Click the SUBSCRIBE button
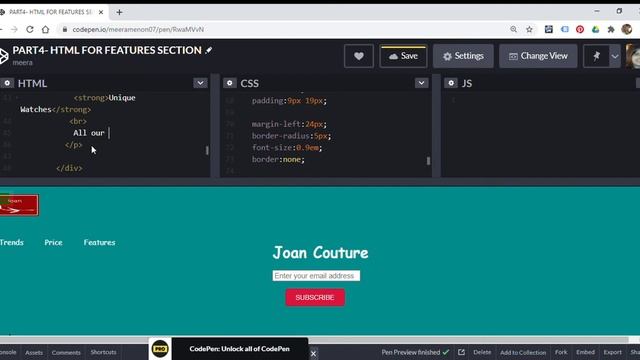The height and width of the screenshot is (360, 640). click(x=315, y=298)
